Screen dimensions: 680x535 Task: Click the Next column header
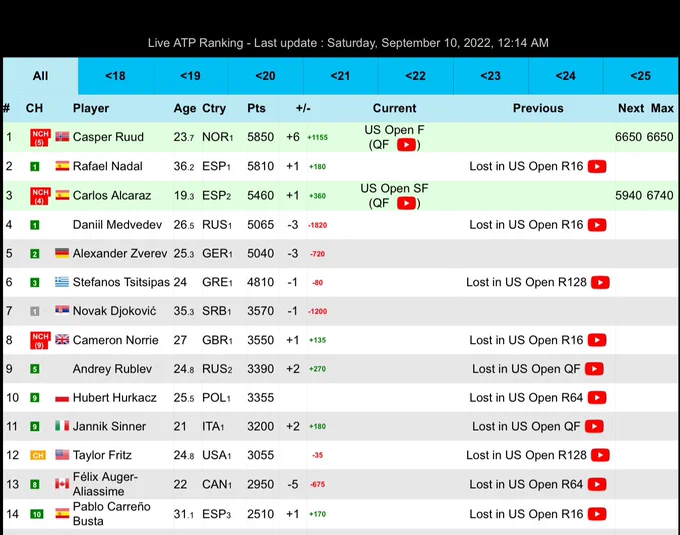click(631, 108)
